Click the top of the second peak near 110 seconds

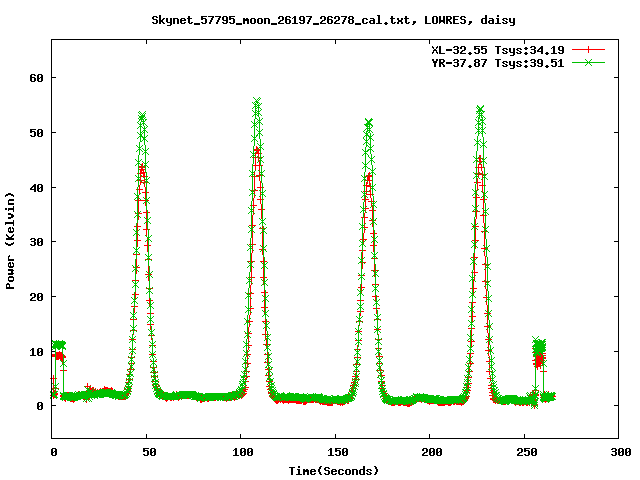click(x=257, y=102)
